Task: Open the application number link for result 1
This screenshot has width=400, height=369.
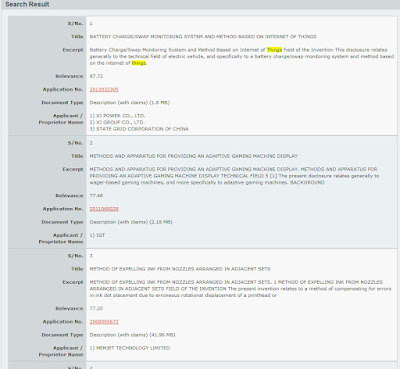Action: tap(104, 89)
